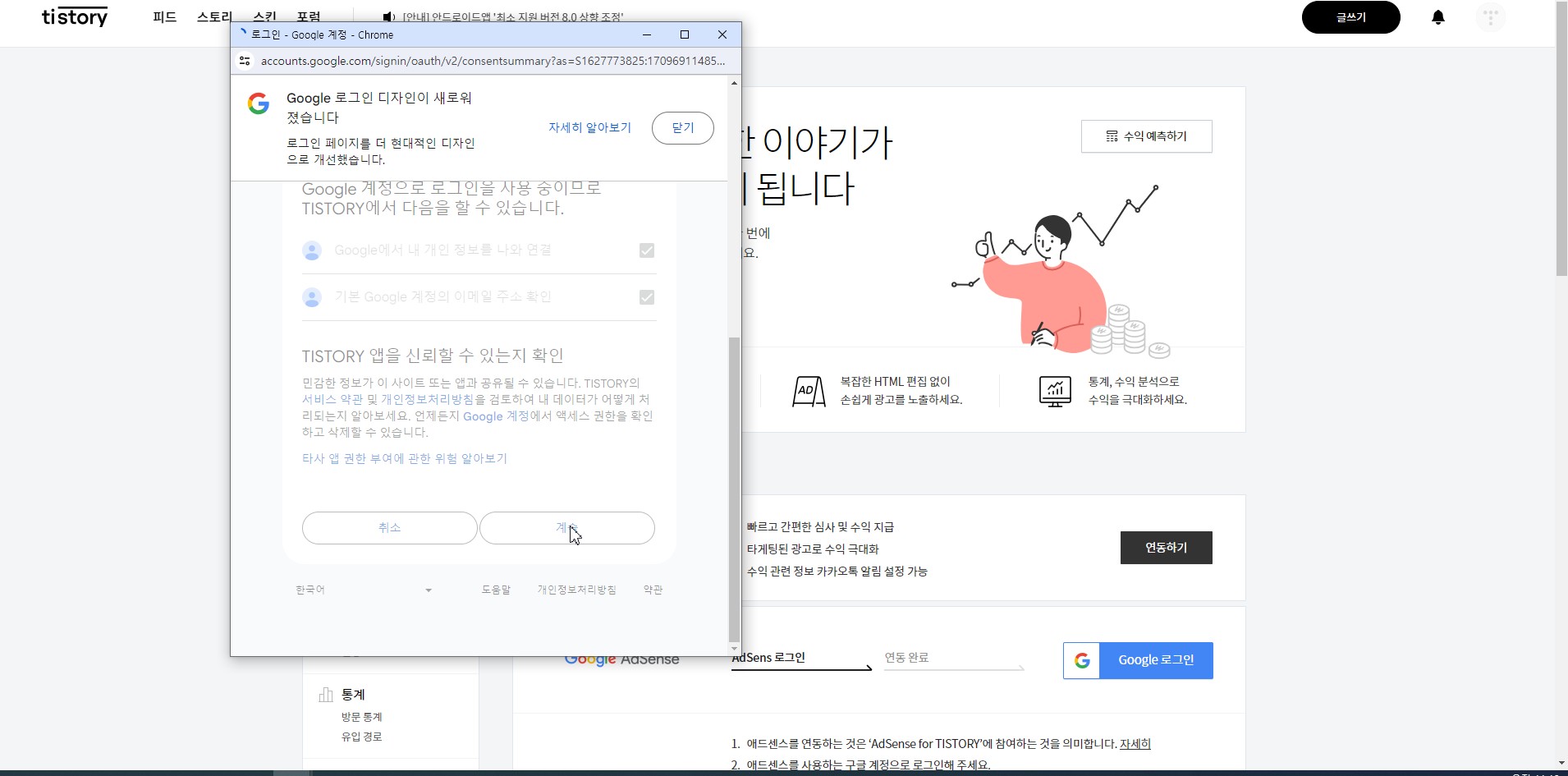
Task: Click the 자세히 알아보기 link
Action: 589,128
